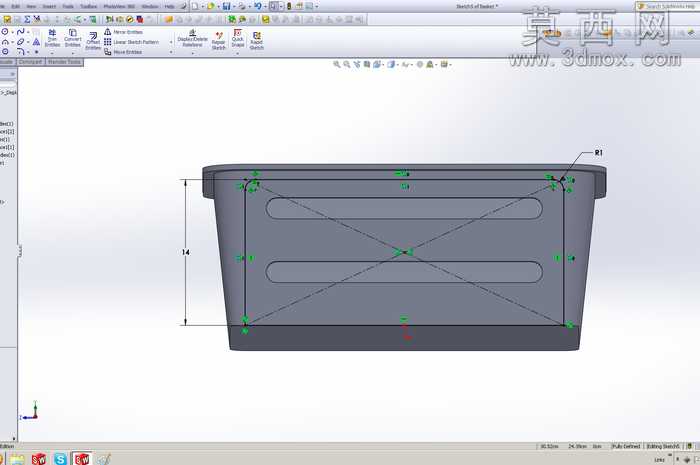Expand Linear Sketch Pattern dropdown arrow
The image size is (700, 465).
coord(171,42)
